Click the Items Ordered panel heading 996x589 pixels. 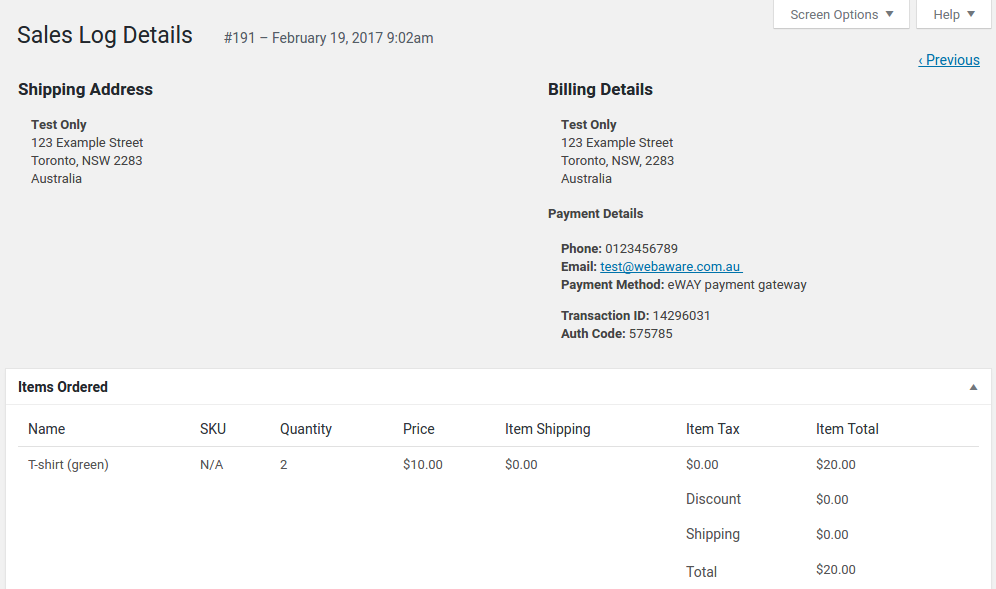63,387
